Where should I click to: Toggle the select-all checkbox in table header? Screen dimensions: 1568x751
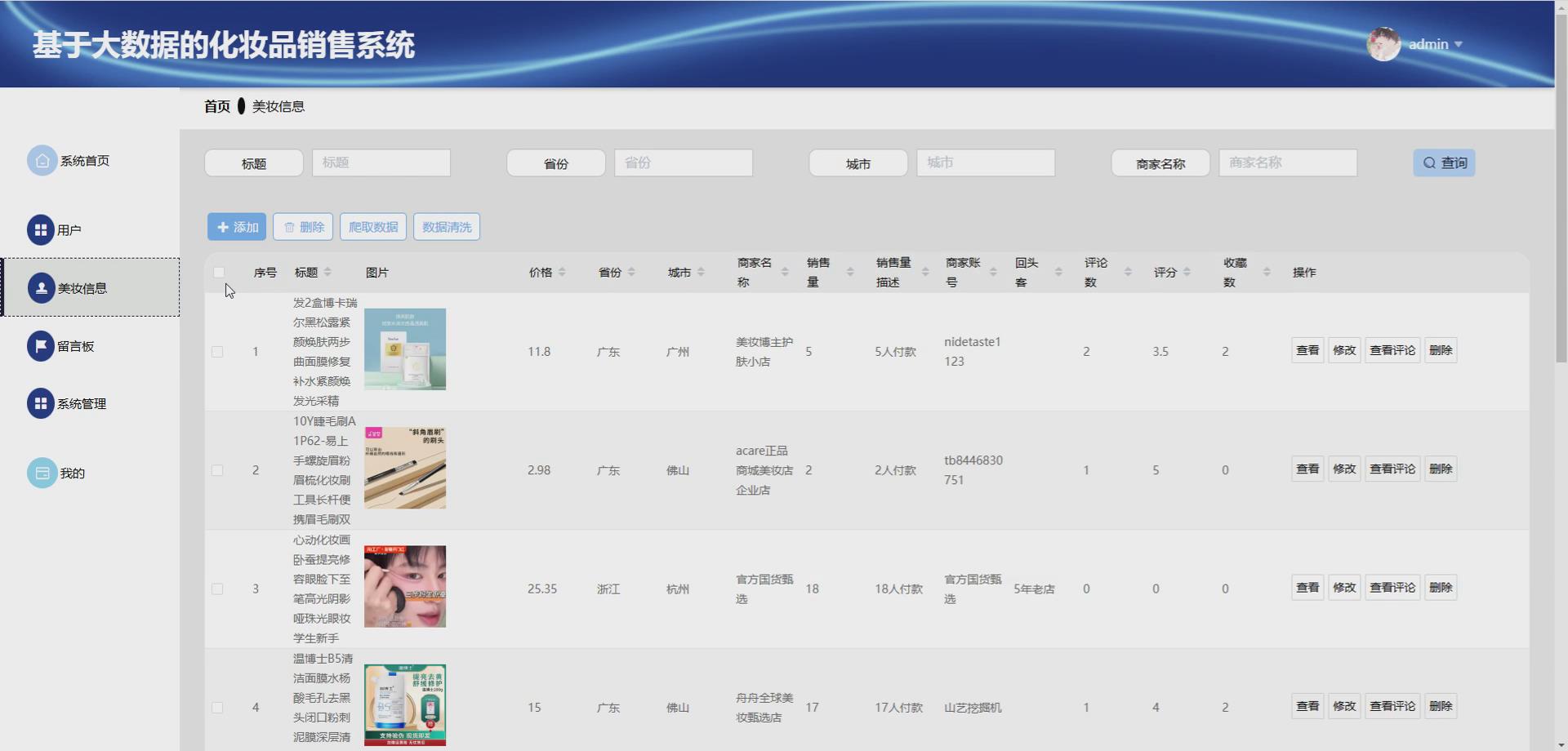218,272
